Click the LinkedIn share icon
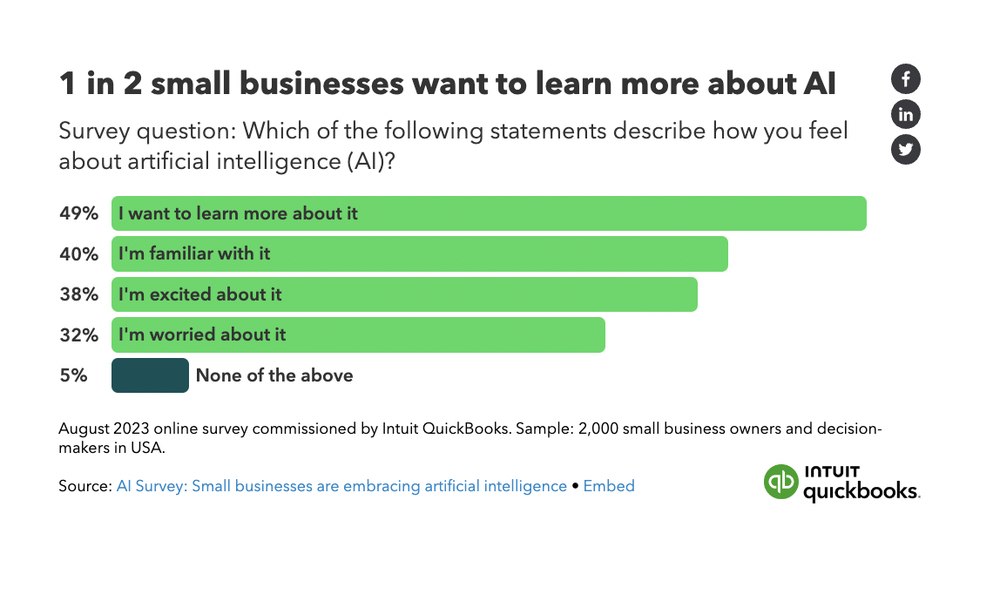This screenshot has width=1000, height=601. click(x=905, y=114)
